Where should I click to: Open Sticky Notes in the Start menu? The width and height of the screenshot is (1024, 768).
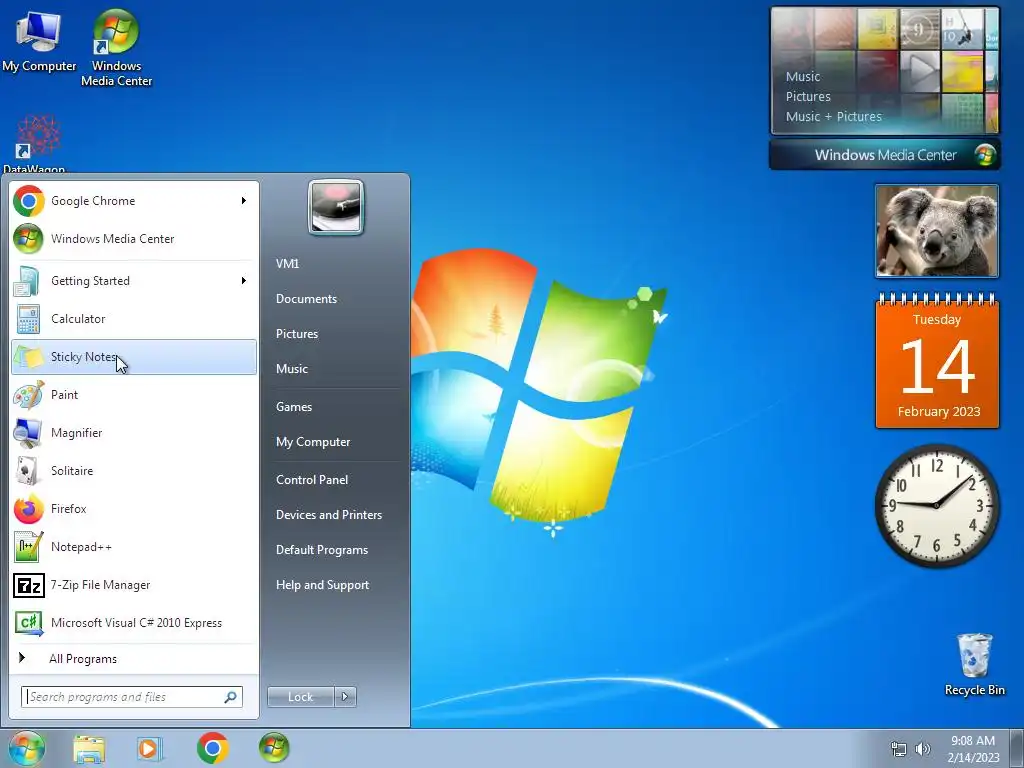pos(134,357)
